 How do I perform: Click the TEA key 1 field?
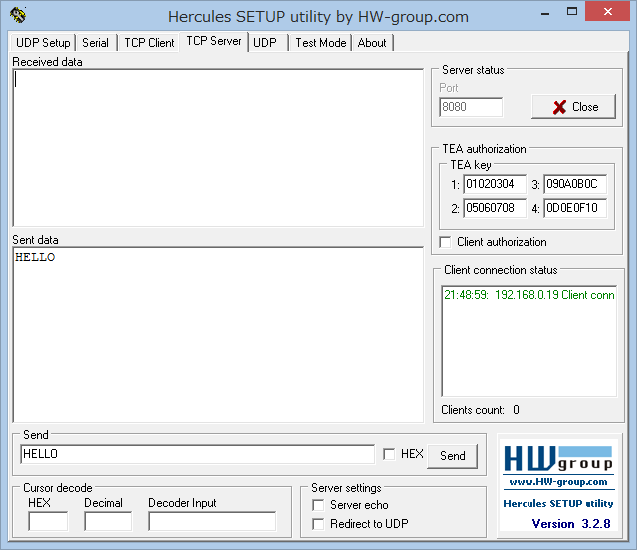tap(494, 184)
